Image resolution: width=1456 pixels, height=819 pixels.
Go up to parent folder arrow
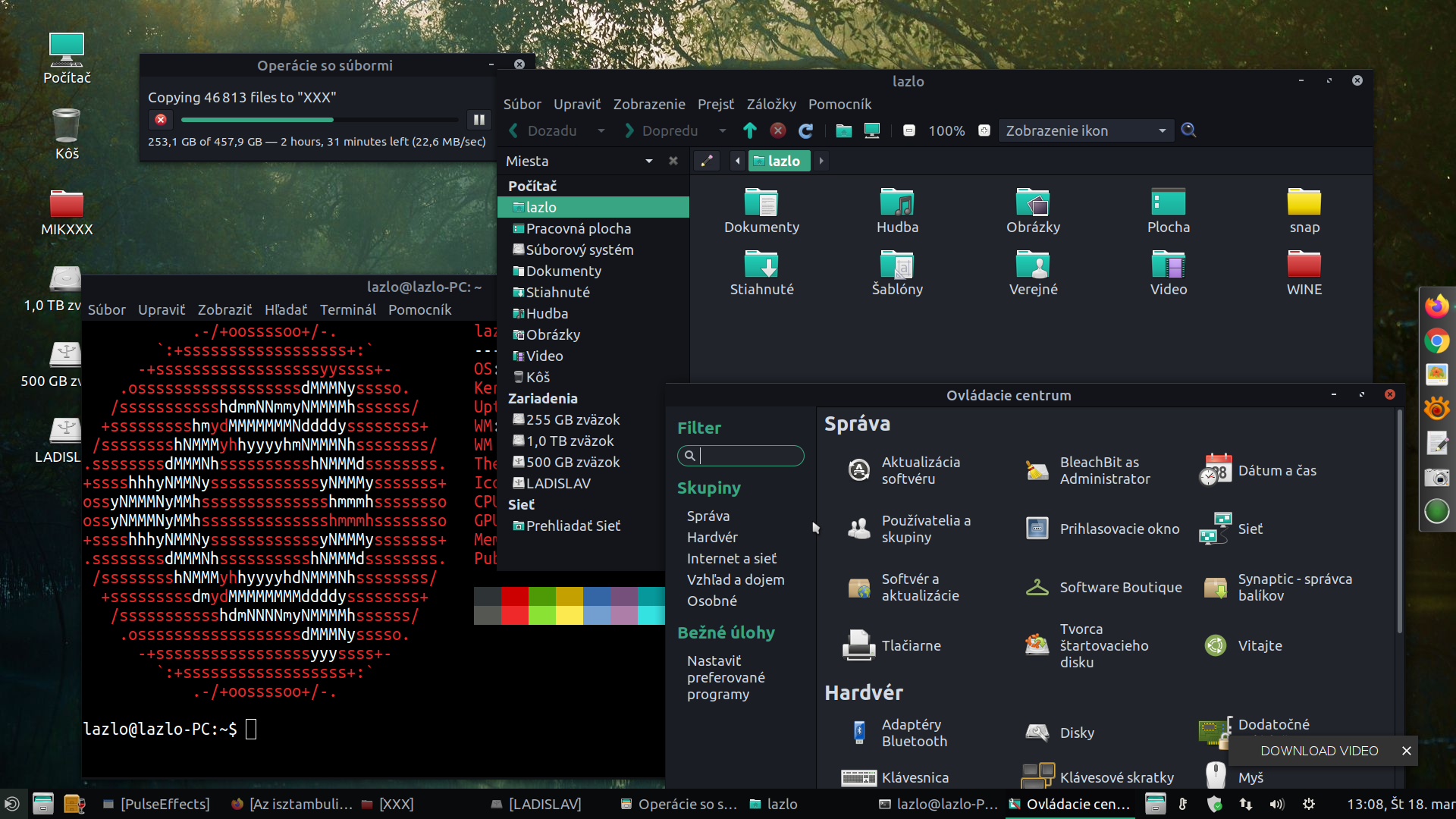(x=749, y=130)
